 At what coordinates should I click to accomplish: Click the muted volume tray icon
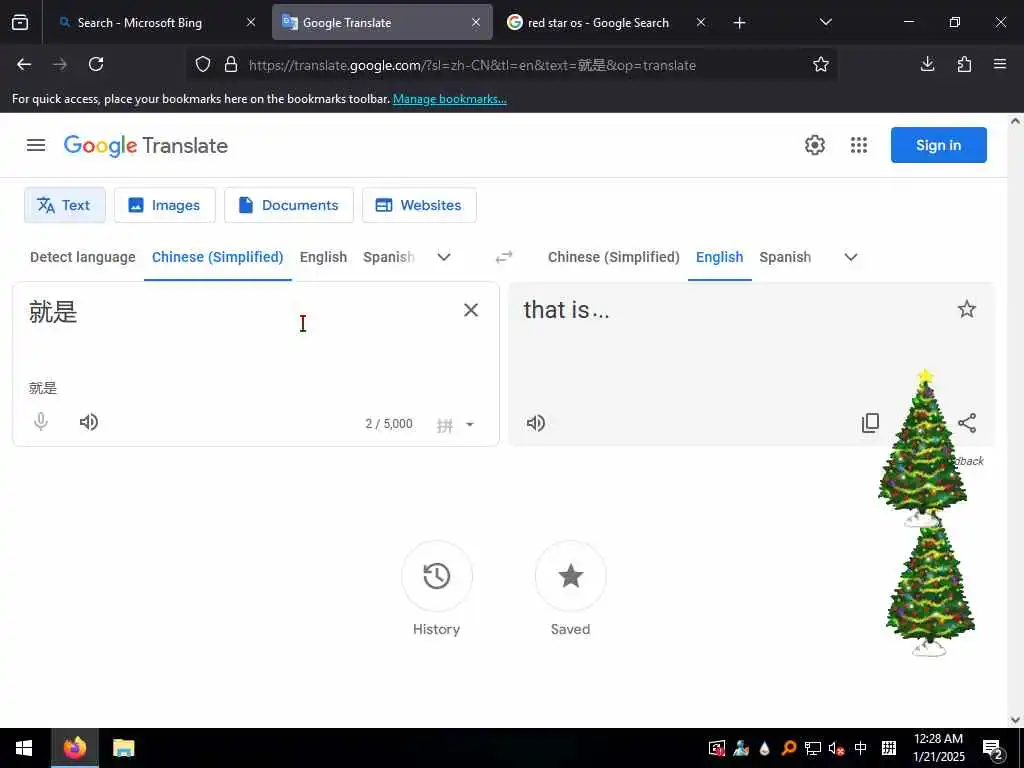[x=836, y=748]
